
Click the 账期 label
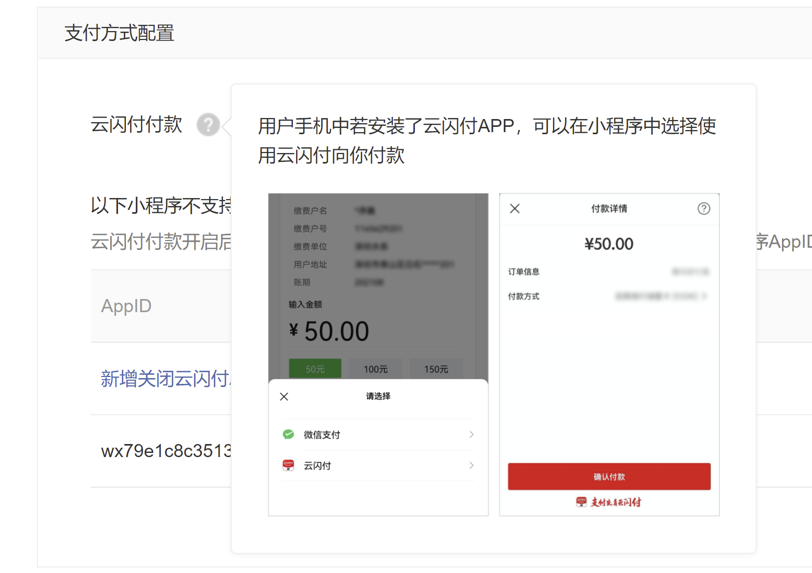tap(302, 282)
